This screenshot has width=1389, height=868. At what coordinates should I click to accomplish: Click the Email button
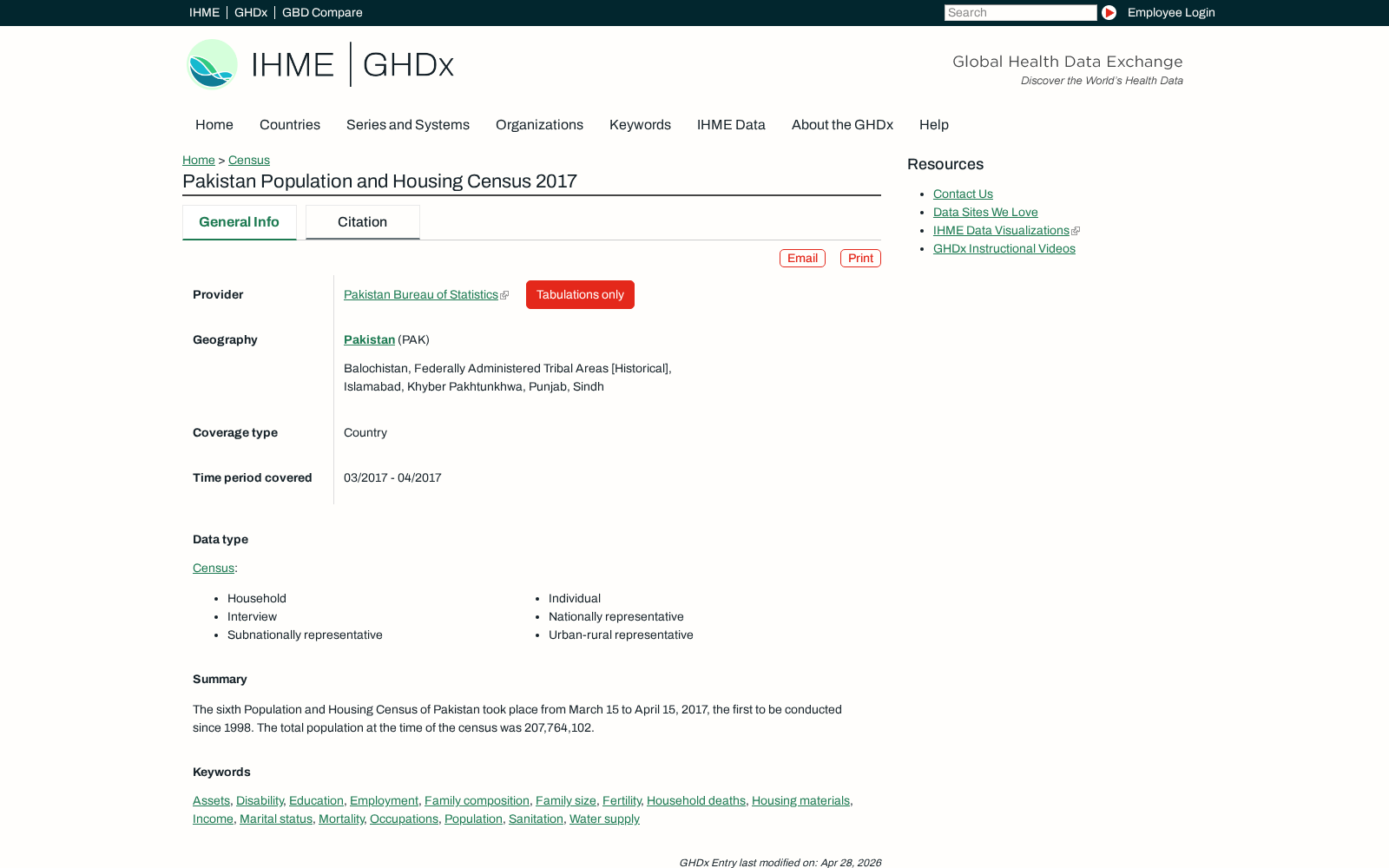pos(802,259)
